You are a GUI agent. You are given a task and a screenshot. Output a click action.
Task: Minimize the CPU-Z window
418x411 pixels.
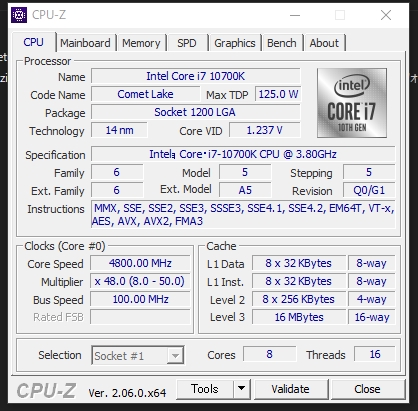295,15
